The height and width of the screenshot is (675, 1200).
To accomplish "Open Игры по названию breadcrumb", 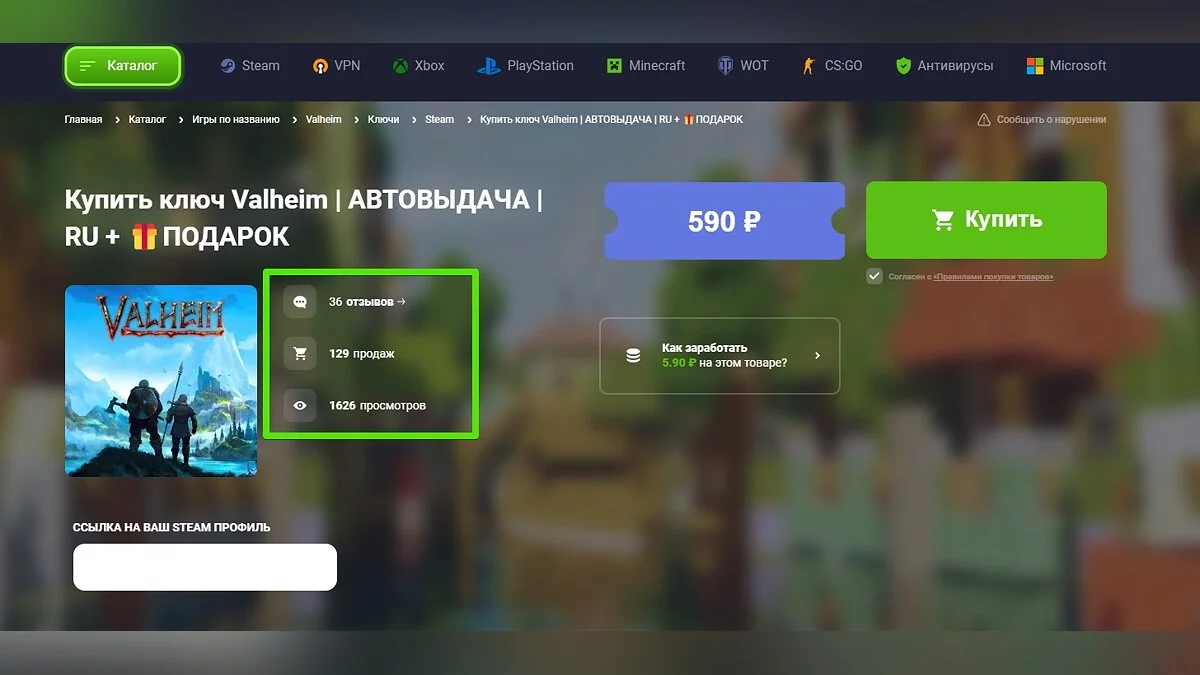I will click(x=236, y=120).
